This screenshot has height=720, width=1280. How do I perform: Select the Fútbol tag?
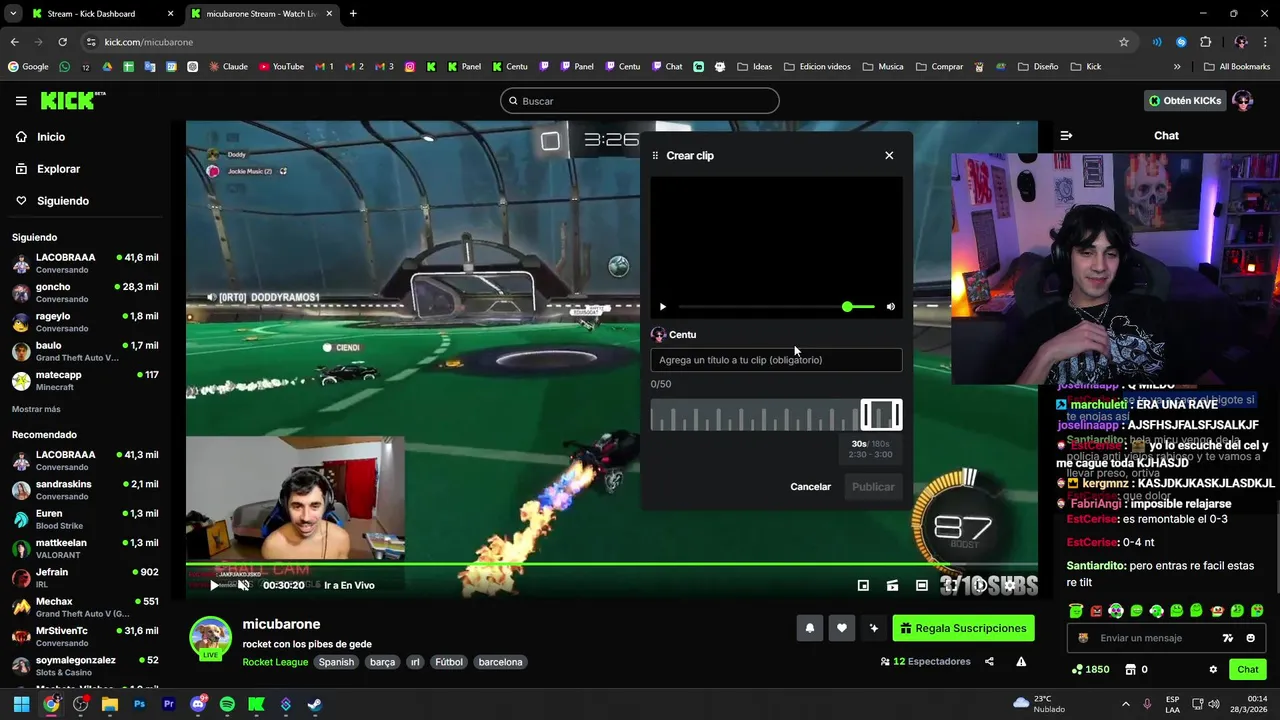pyautogui.click(x=449, y=662)
